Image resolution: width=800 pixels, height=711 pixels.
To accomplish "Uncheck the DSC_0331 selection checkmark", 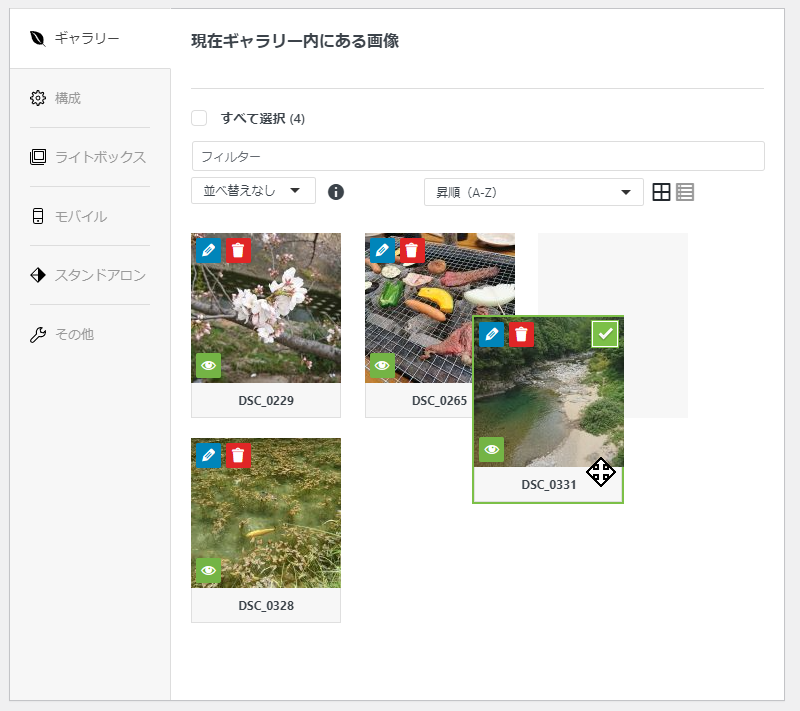I will click(605, 334).
